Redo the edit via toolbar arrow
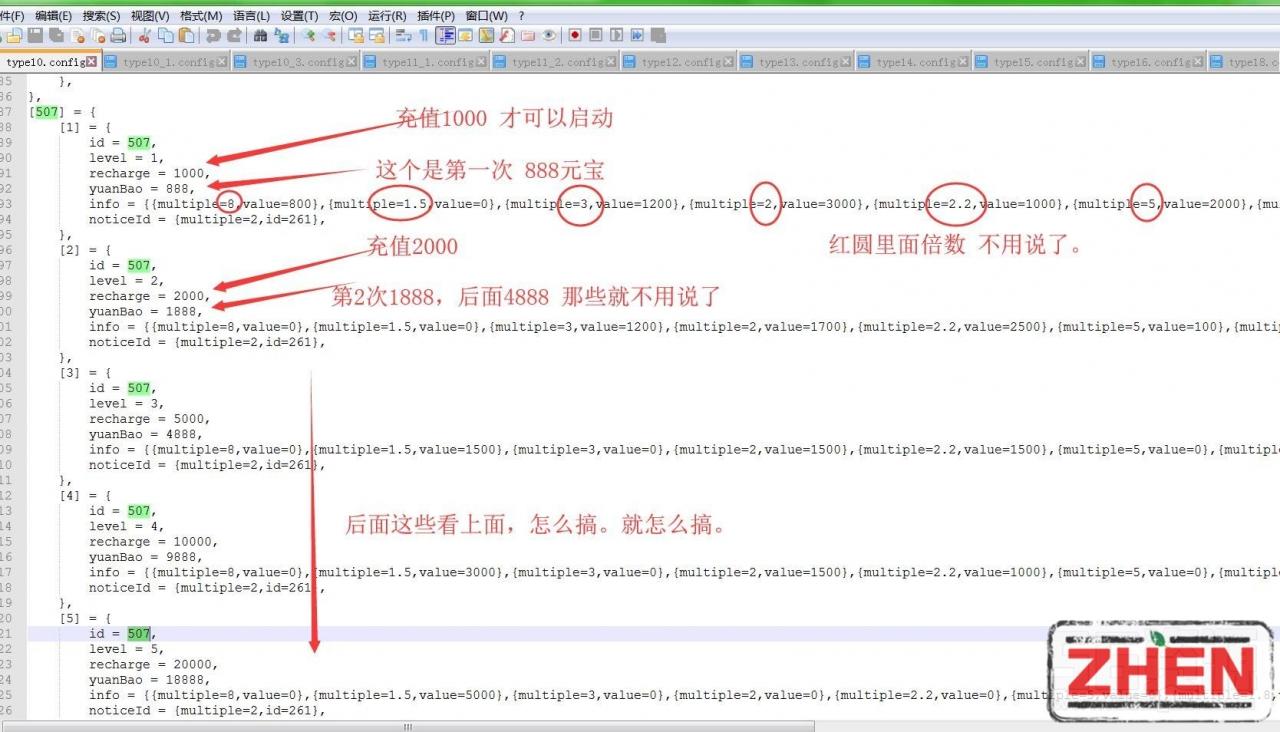 (234, 35)
